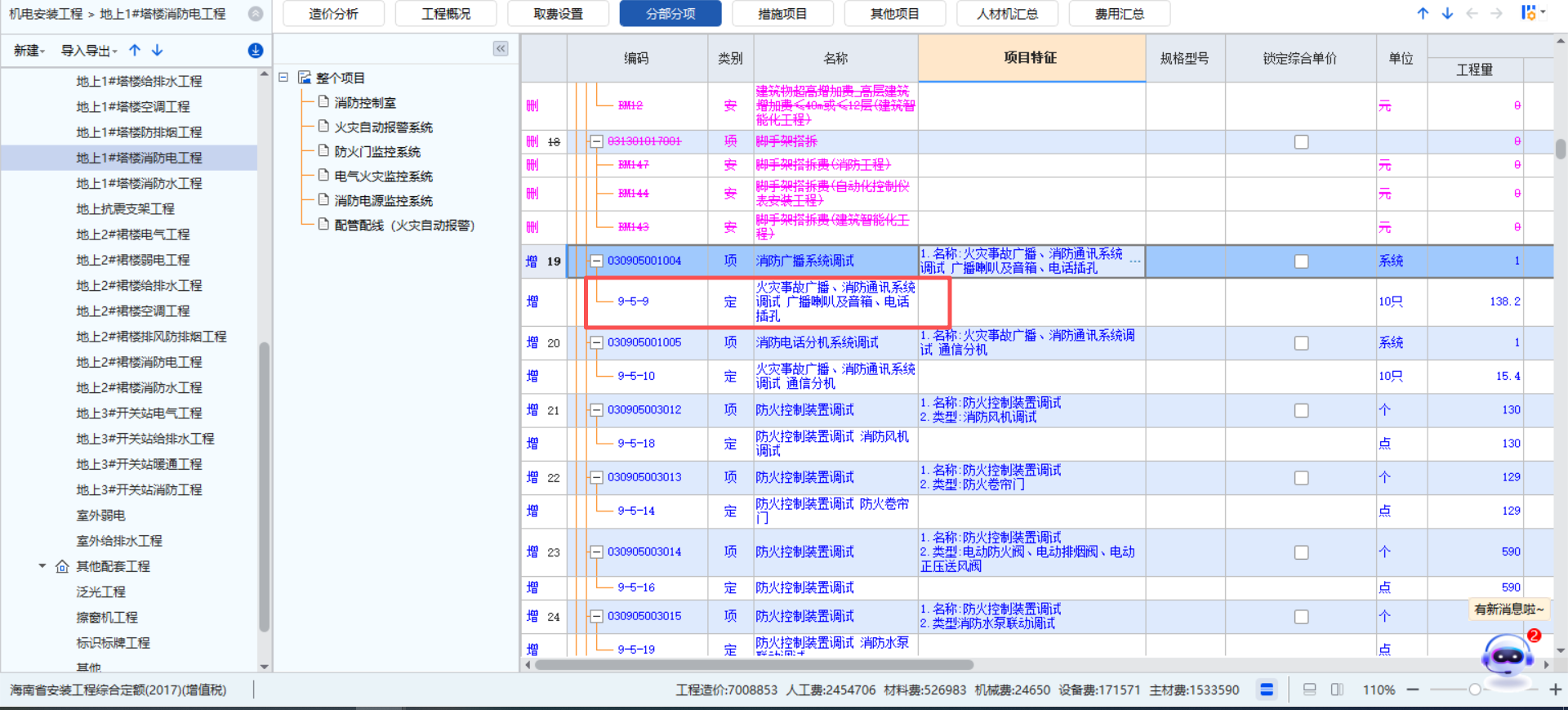1568x710 pixels.
Task: Open the 造价分析 tab
Action: (333, 14)
